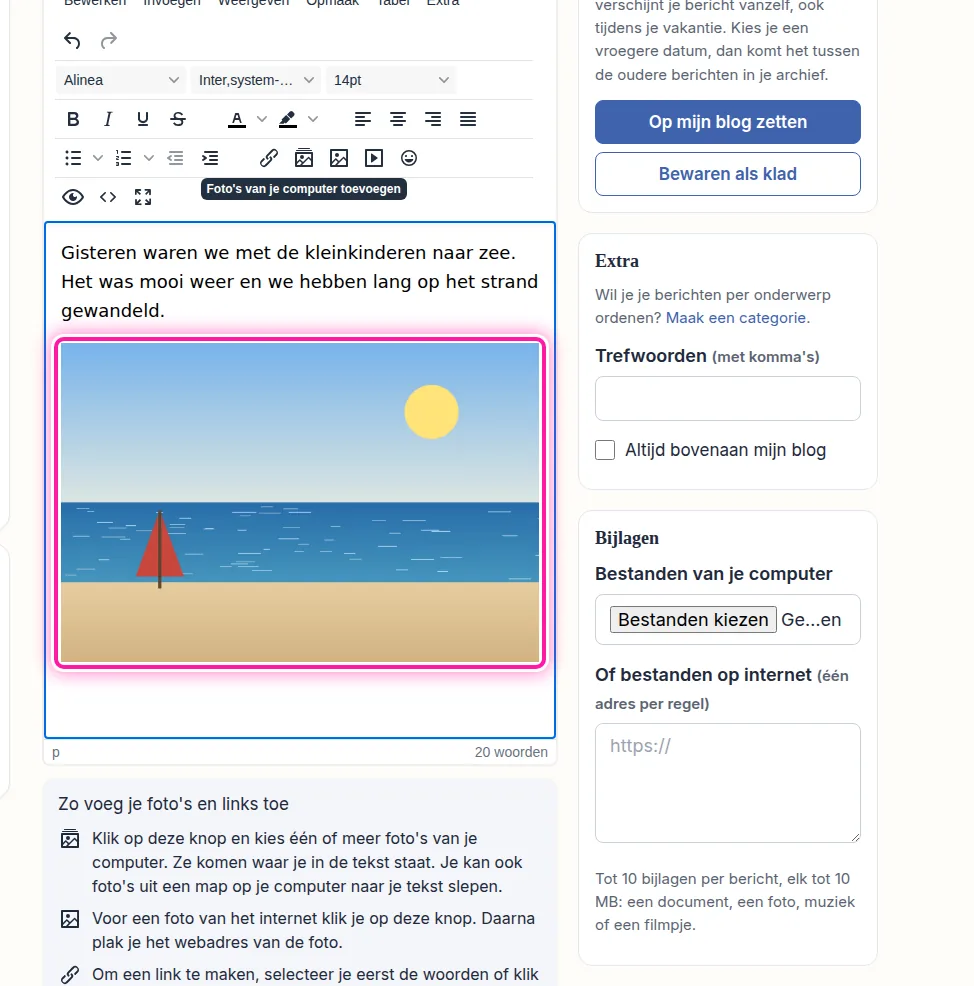Image resolution: width=974 pixels, height=986 pixels.
Task: Check Altijd bovenaan mijn blog
Action: pos(605,450)
